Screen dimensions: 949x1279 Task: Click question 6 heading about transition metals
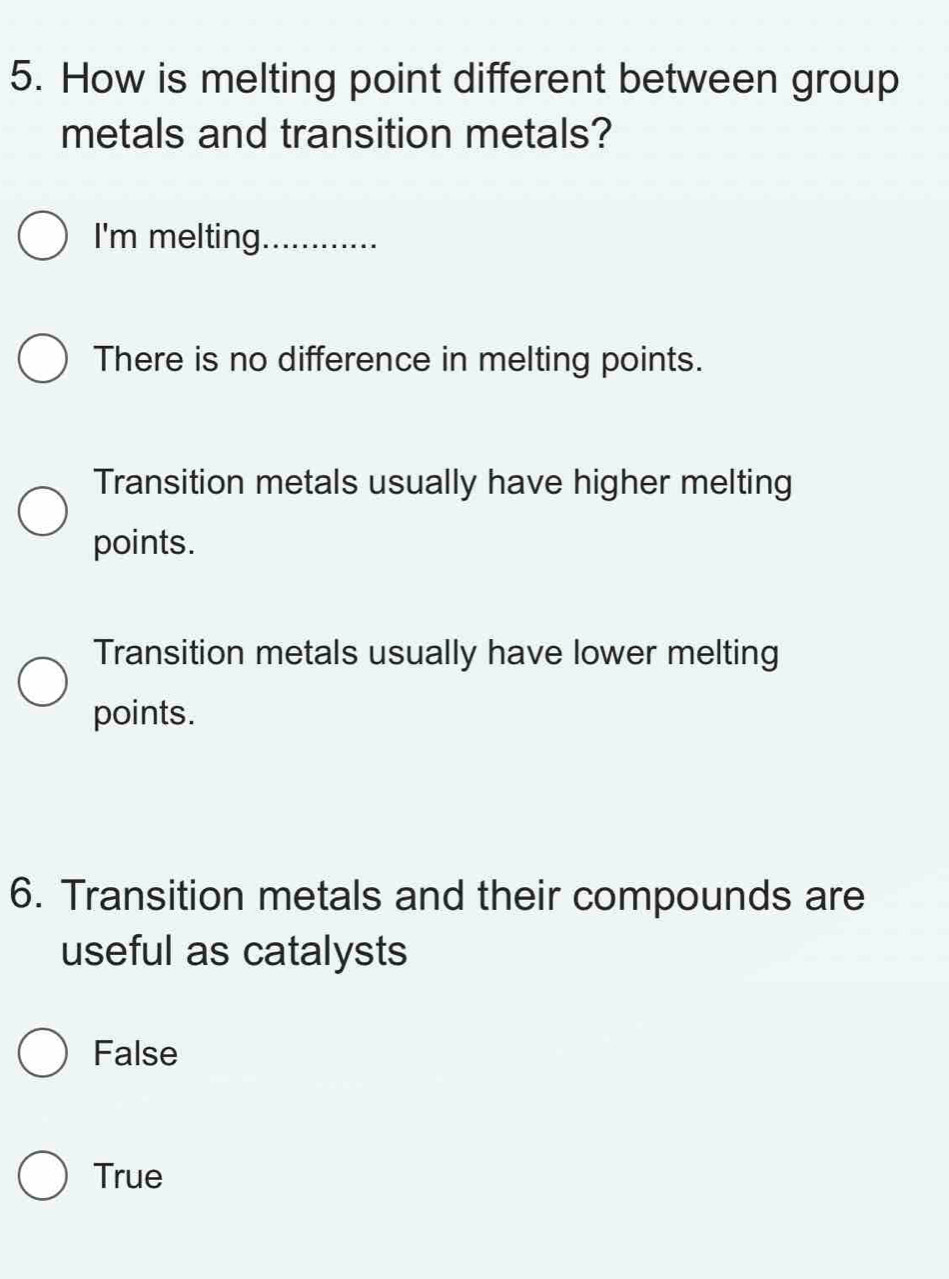point(462,896)
